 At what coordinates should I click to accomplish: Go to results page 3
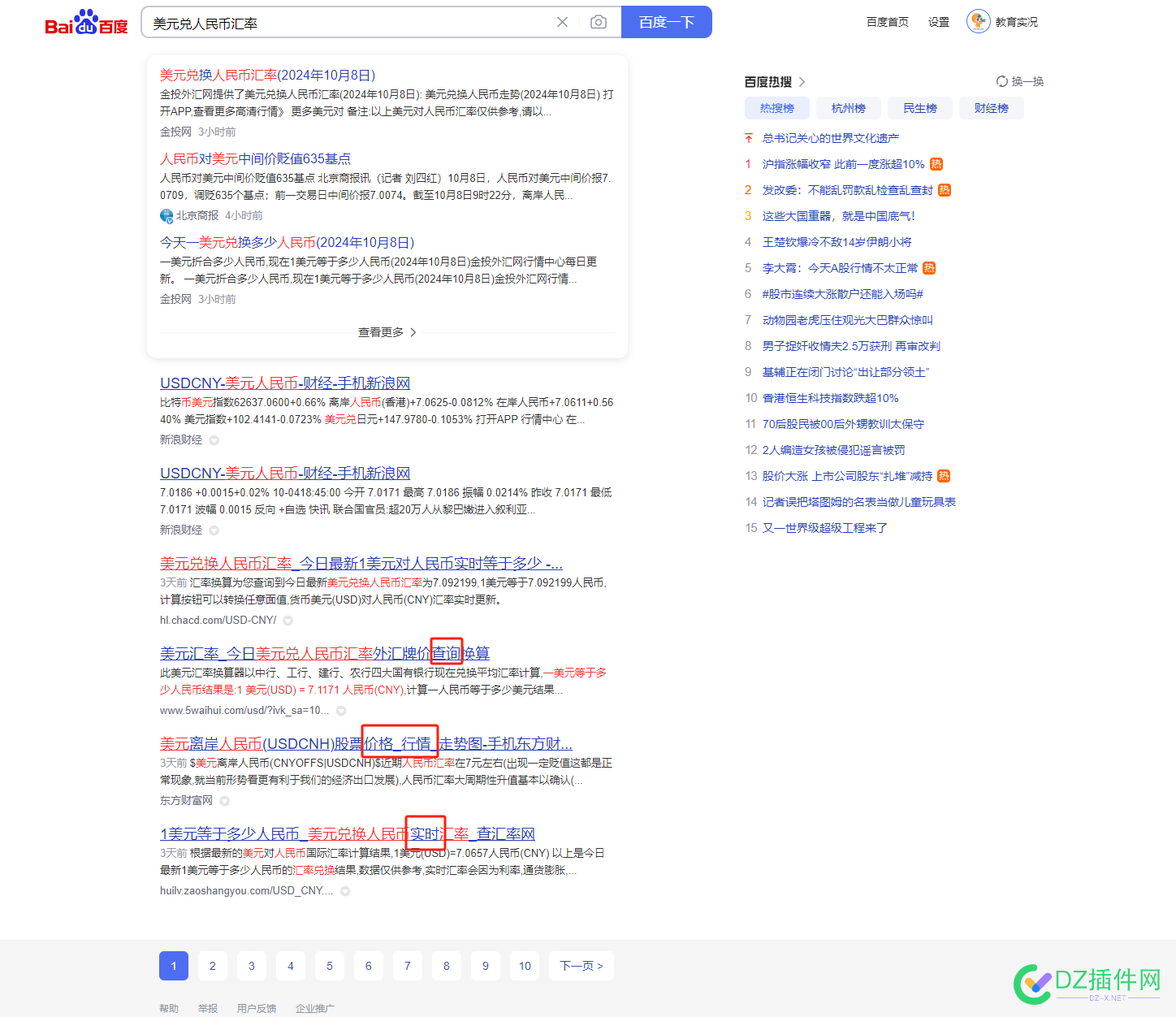coord(252,966)
